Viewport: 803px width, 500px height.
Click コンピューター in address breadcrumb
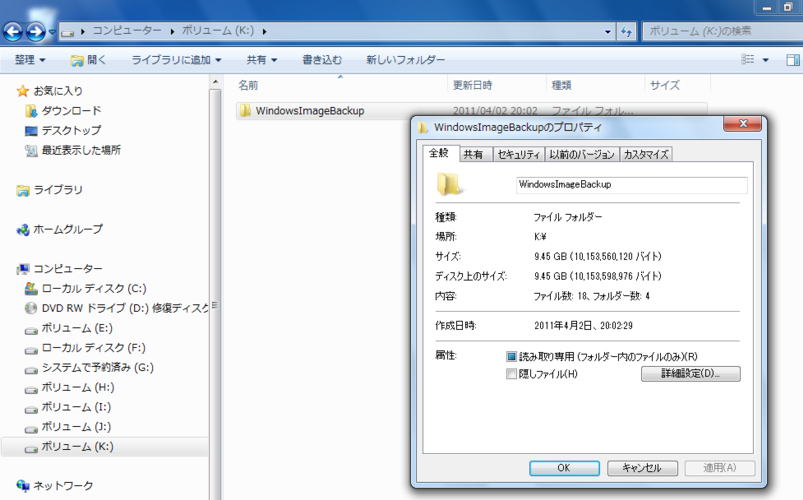(126, 31)
